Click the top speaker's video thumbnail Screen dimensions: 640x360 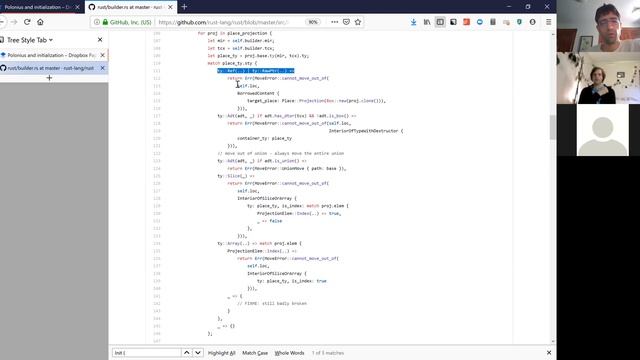click(x=598, y=26)
